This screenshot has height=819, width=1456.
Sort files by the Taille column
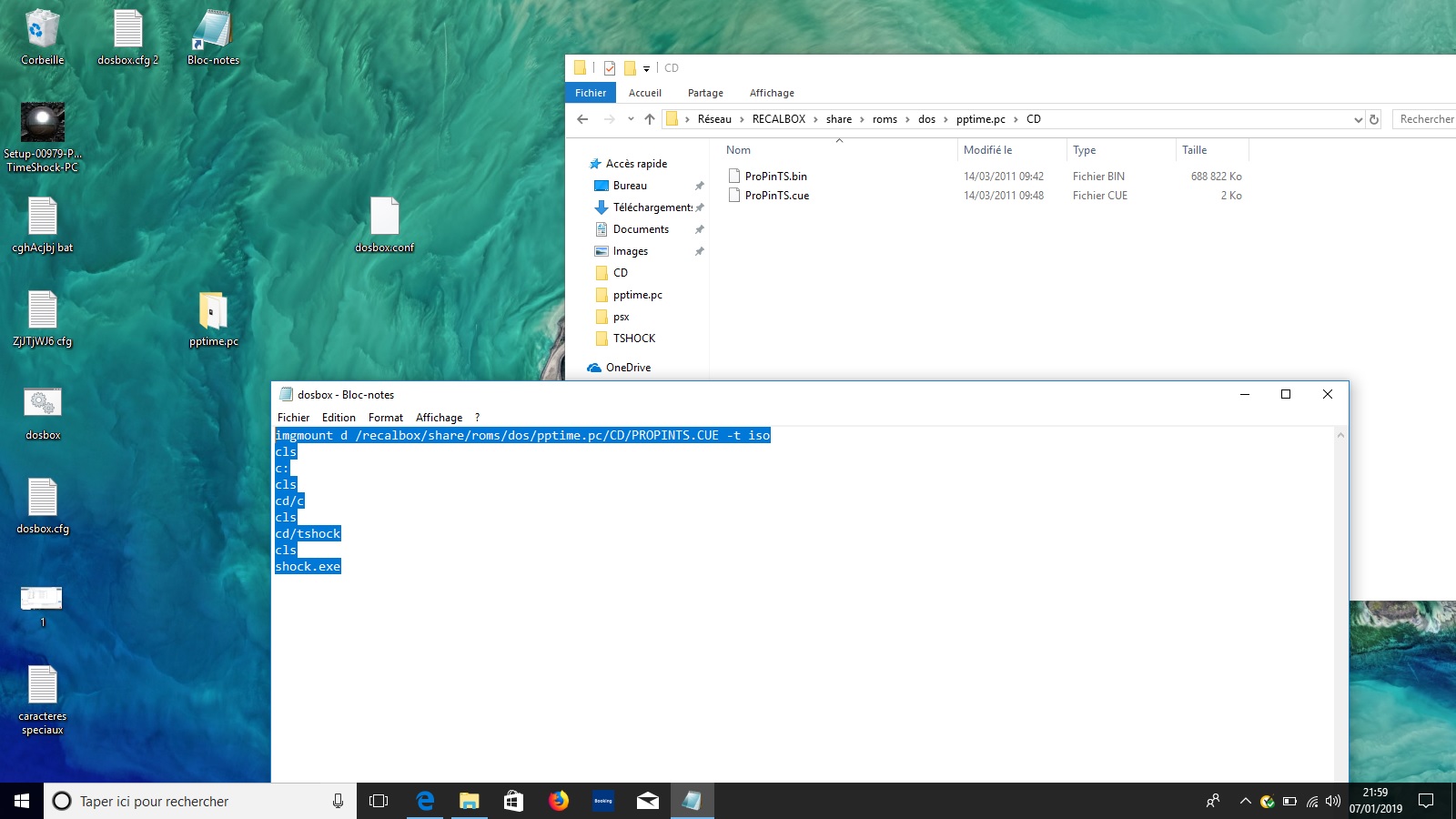1212,150
